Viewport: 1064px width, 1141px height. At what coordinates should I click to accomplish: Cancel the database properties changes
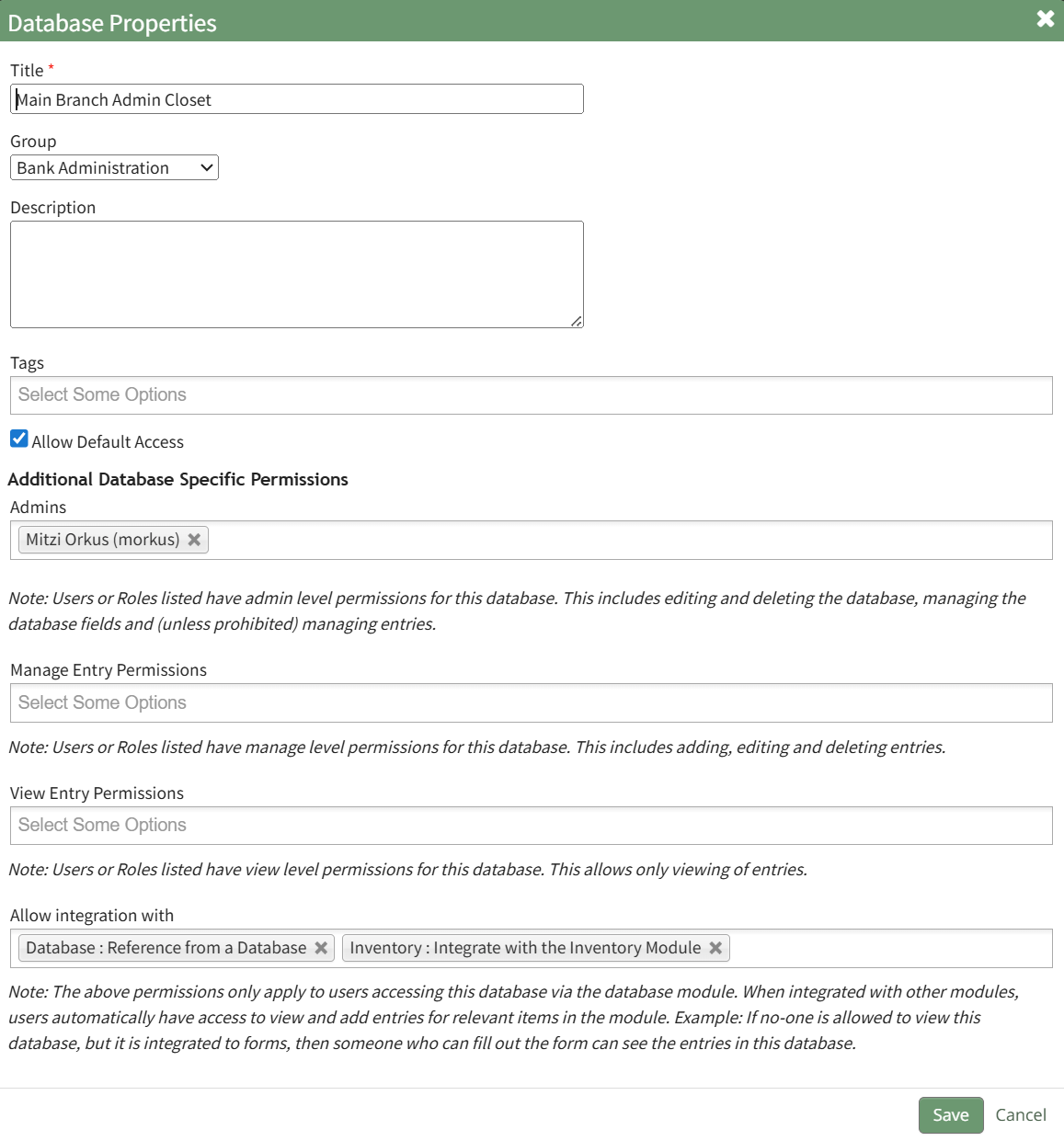click(1021, 1115)
